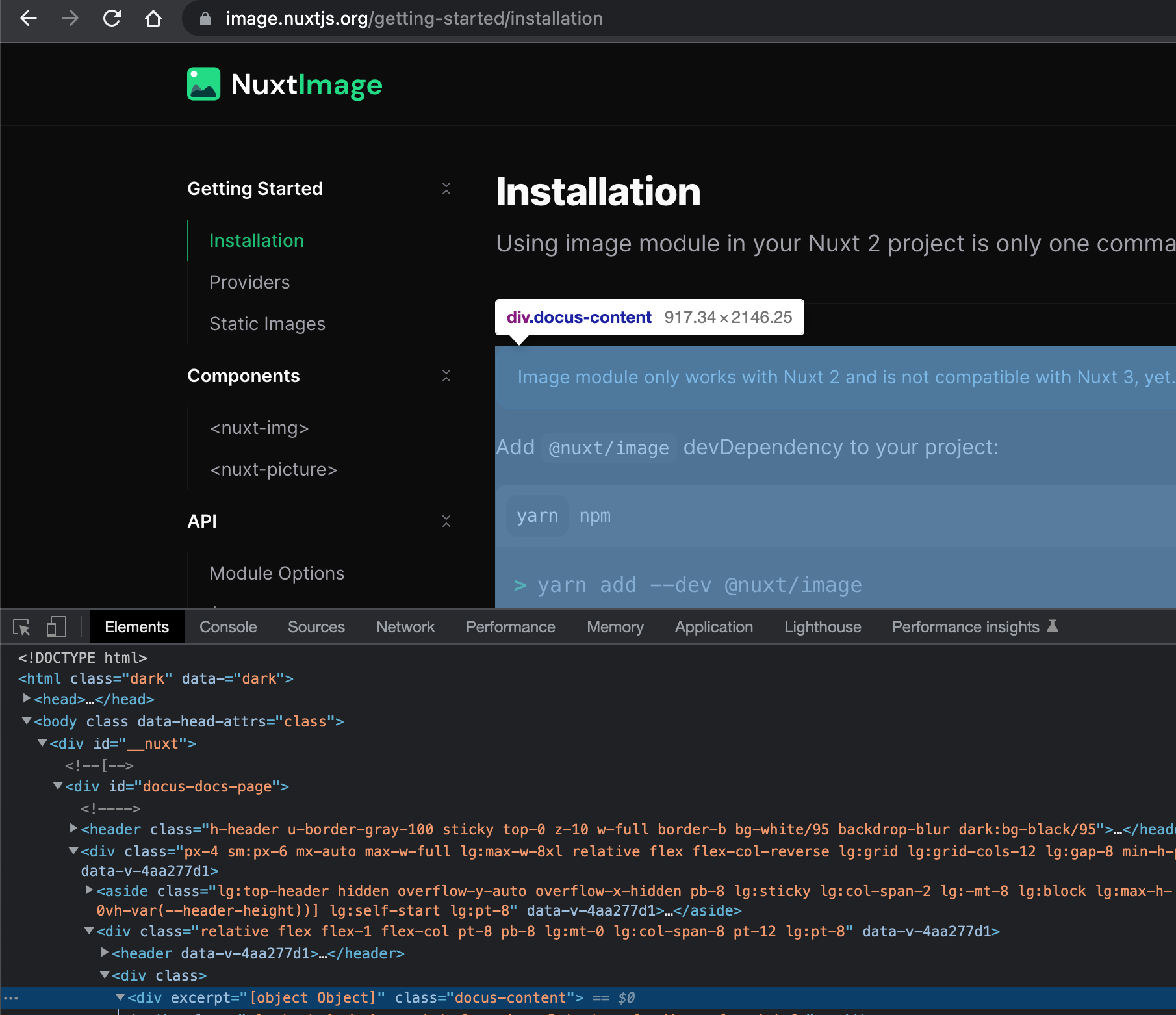Reload the page with the refresh icon
The height and width of the screenshot is (1015, 1176).
(x=112, y=18)
